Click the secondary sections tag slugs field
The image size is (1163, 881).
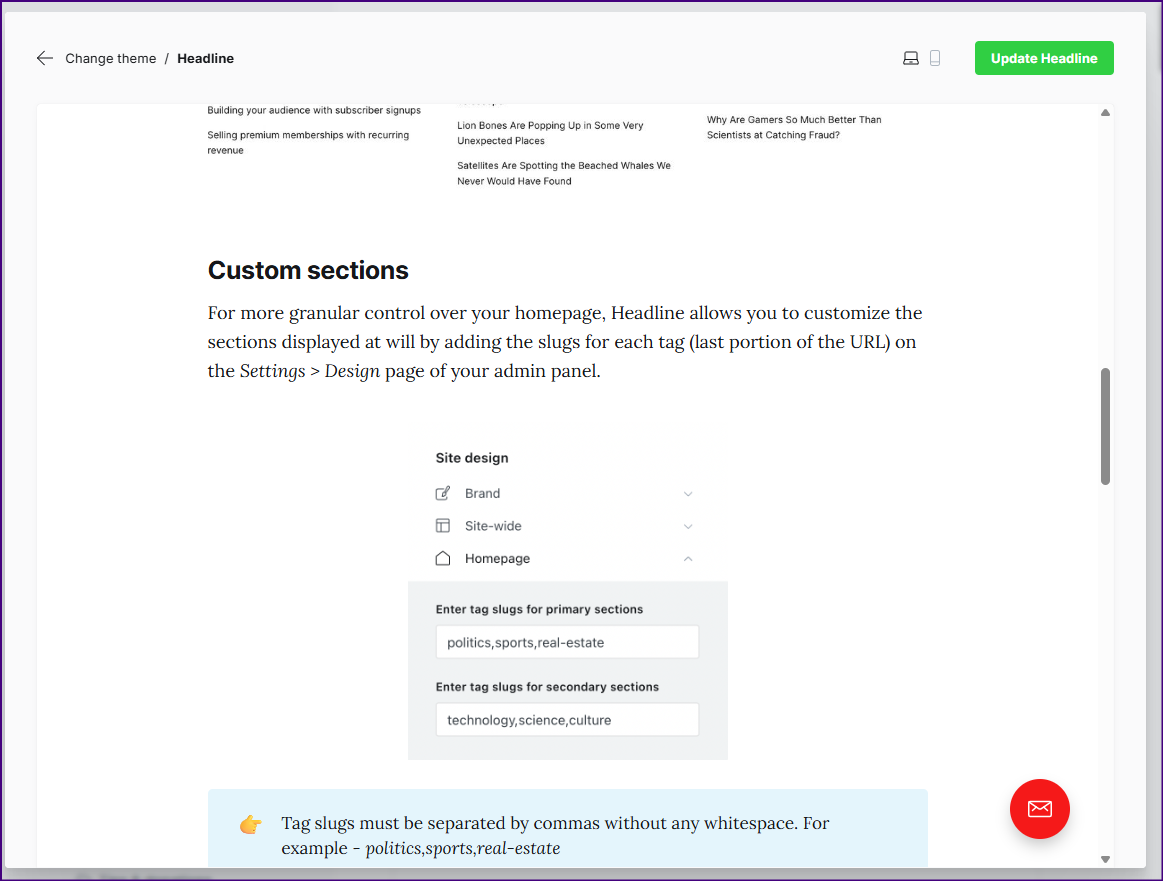(x=567, y=720)
